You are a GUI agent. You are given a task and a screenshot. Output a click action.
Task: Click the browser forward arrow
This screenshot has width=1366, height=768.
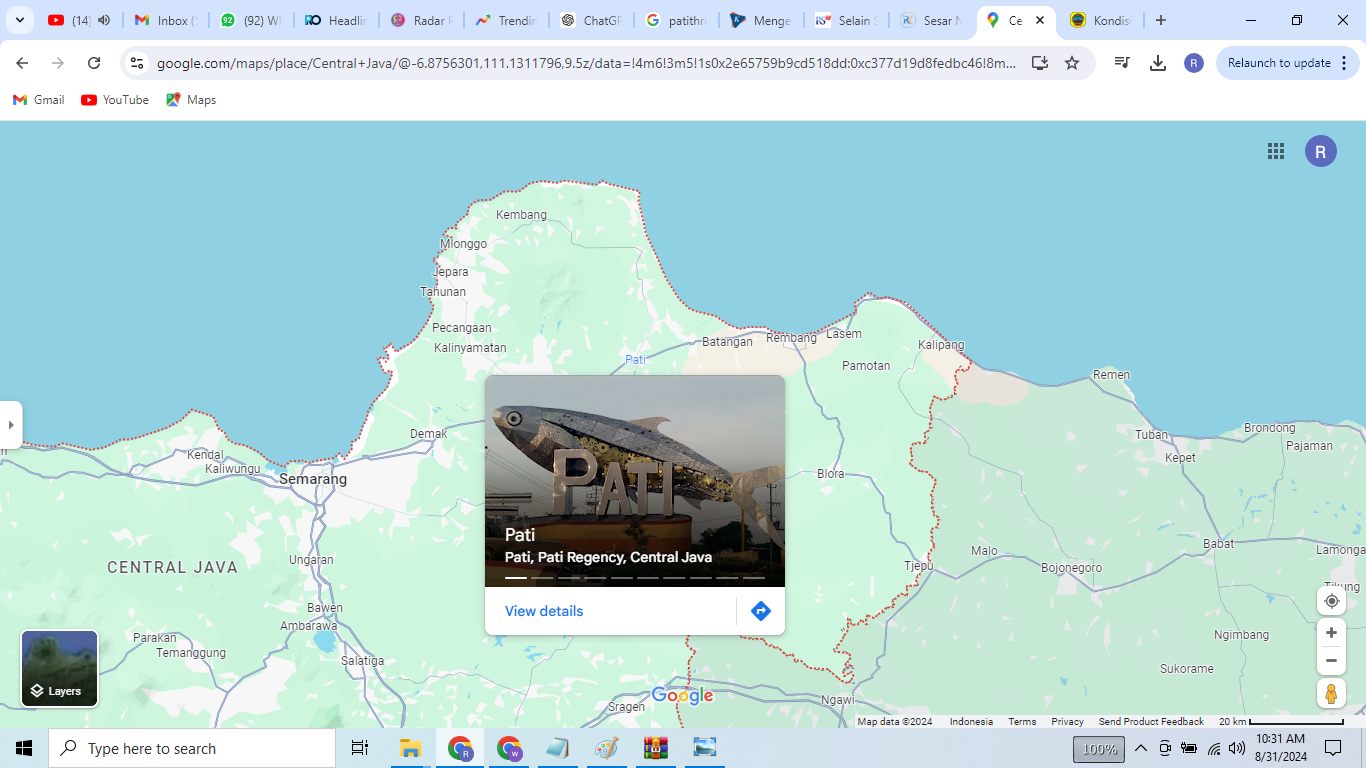58,63
